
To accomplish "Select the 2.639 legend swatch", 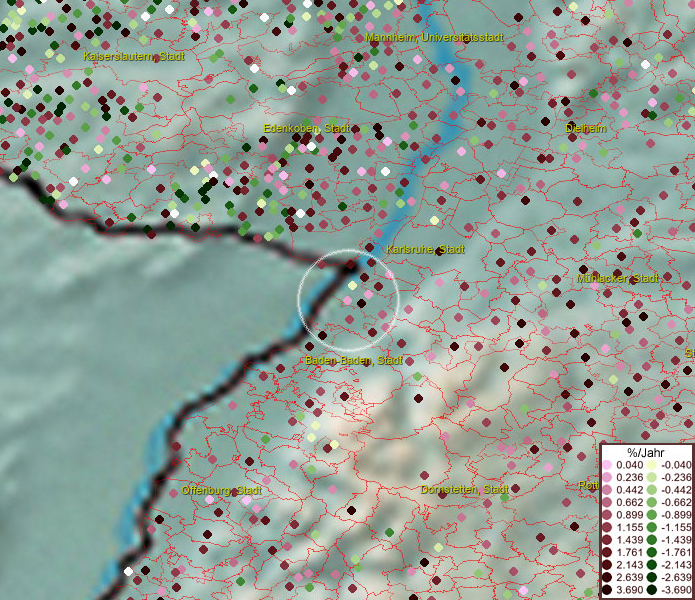I will [607, 577].
